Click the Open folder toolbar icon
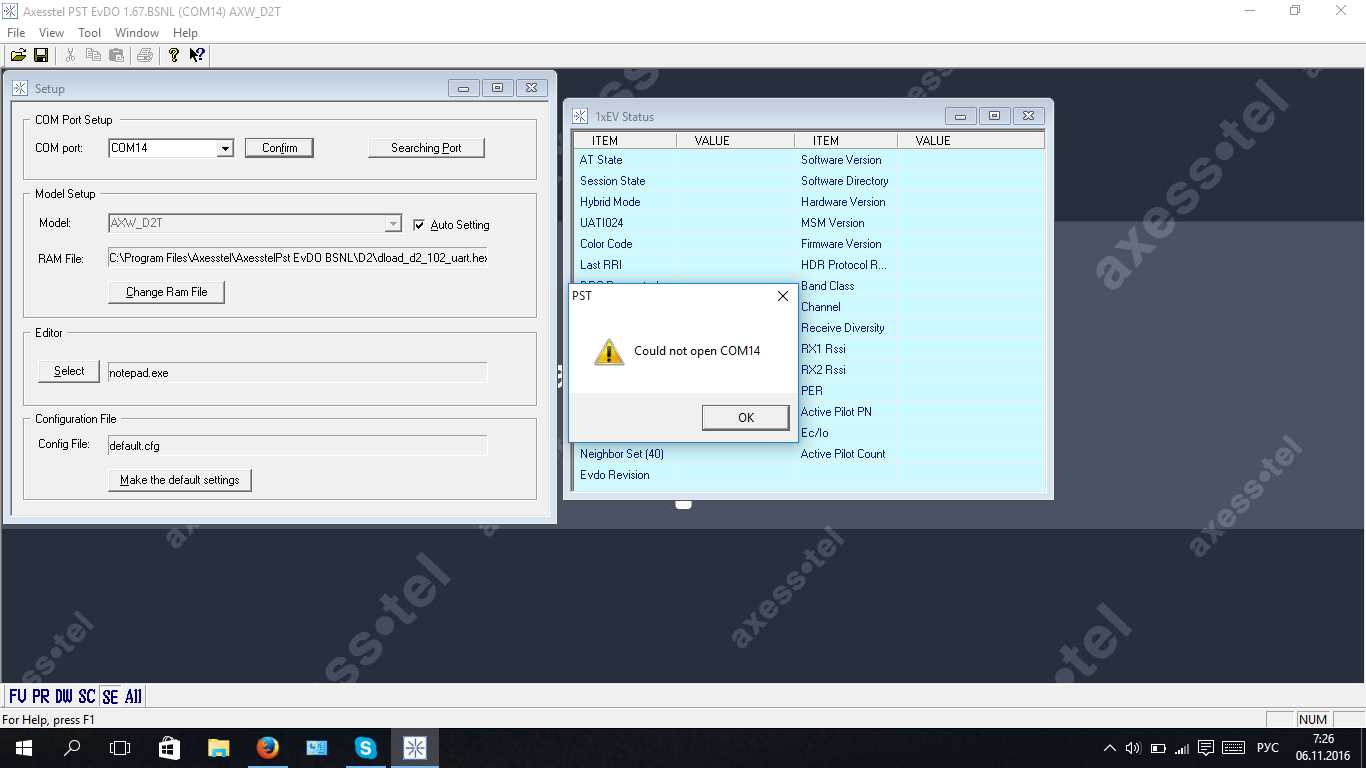This screenshot has height=768, width=1366. (18, 55)
